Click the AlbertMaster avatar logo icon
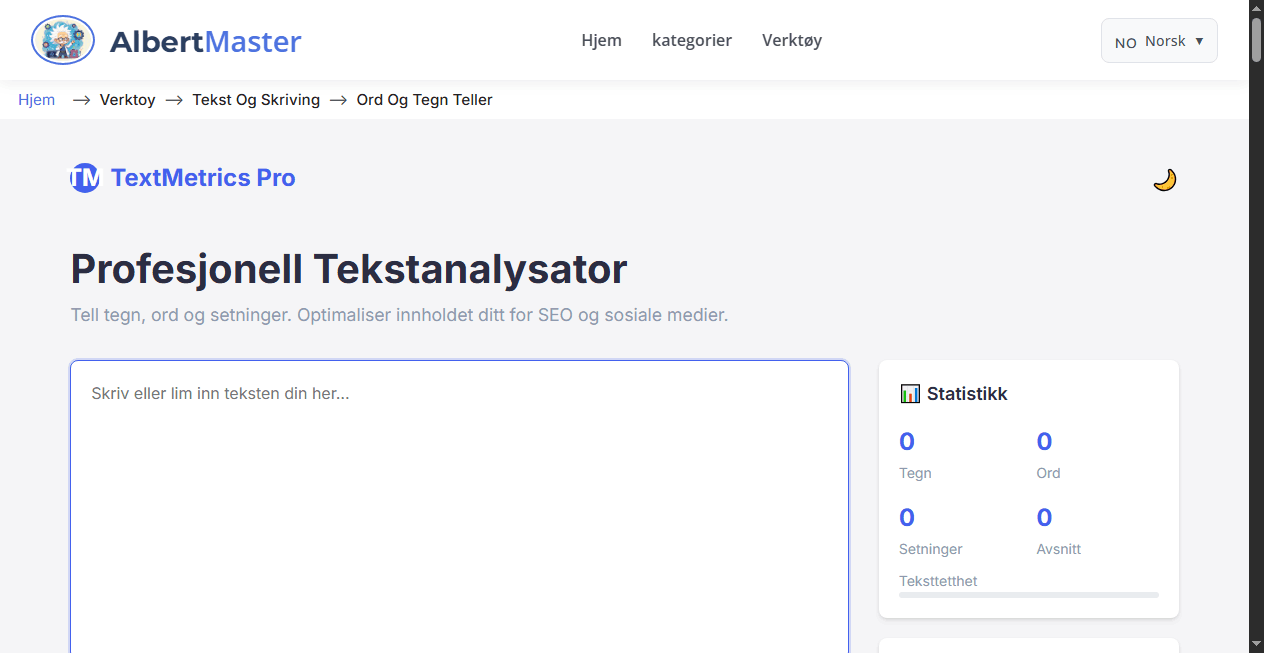Image resolution: width=1264 pixels, height=653 pixels. tap(62, 40)
